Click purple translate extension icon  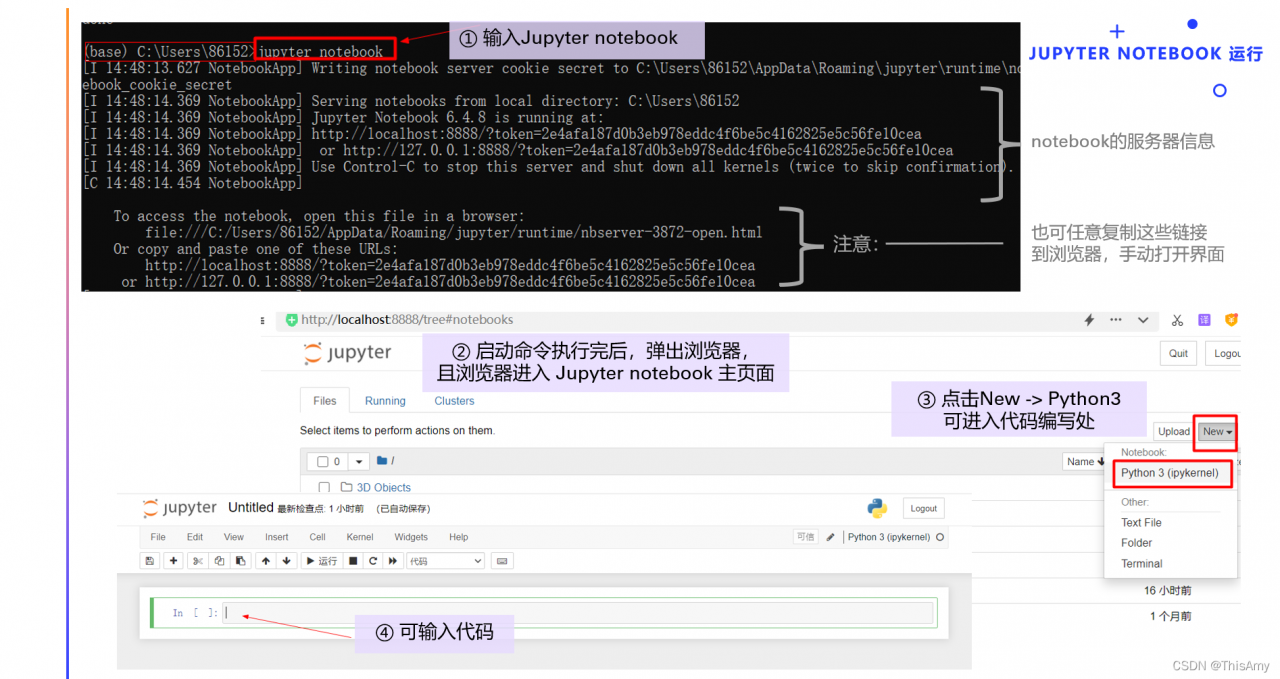coord(1204,320)
